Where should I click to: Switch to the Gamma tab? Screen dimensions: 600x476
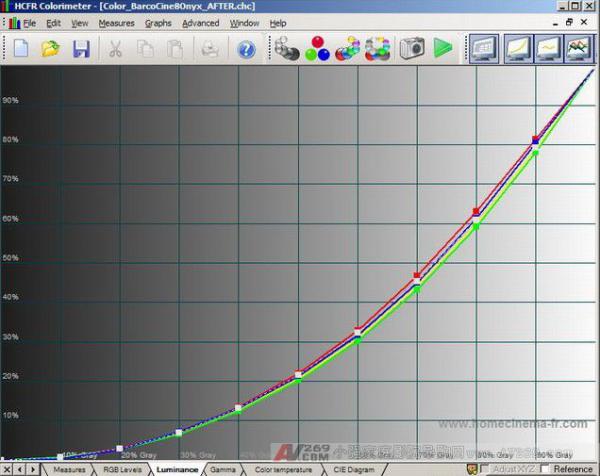click(x=222, y=468)
